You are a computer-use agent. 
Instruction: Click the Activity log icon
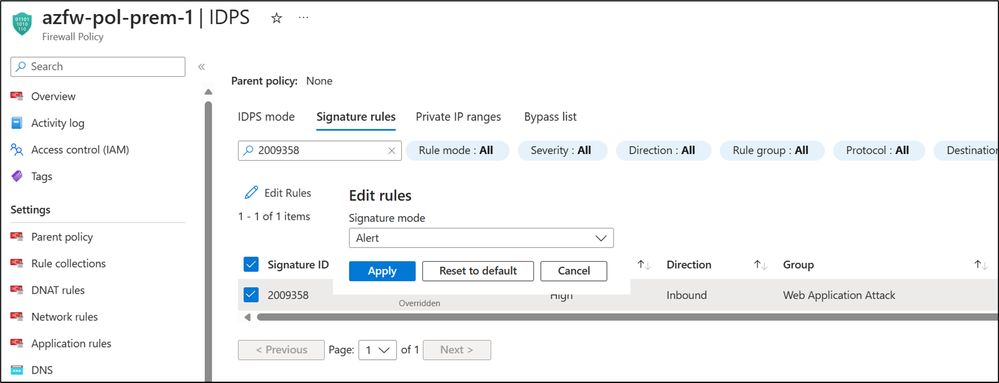(17, 123)
